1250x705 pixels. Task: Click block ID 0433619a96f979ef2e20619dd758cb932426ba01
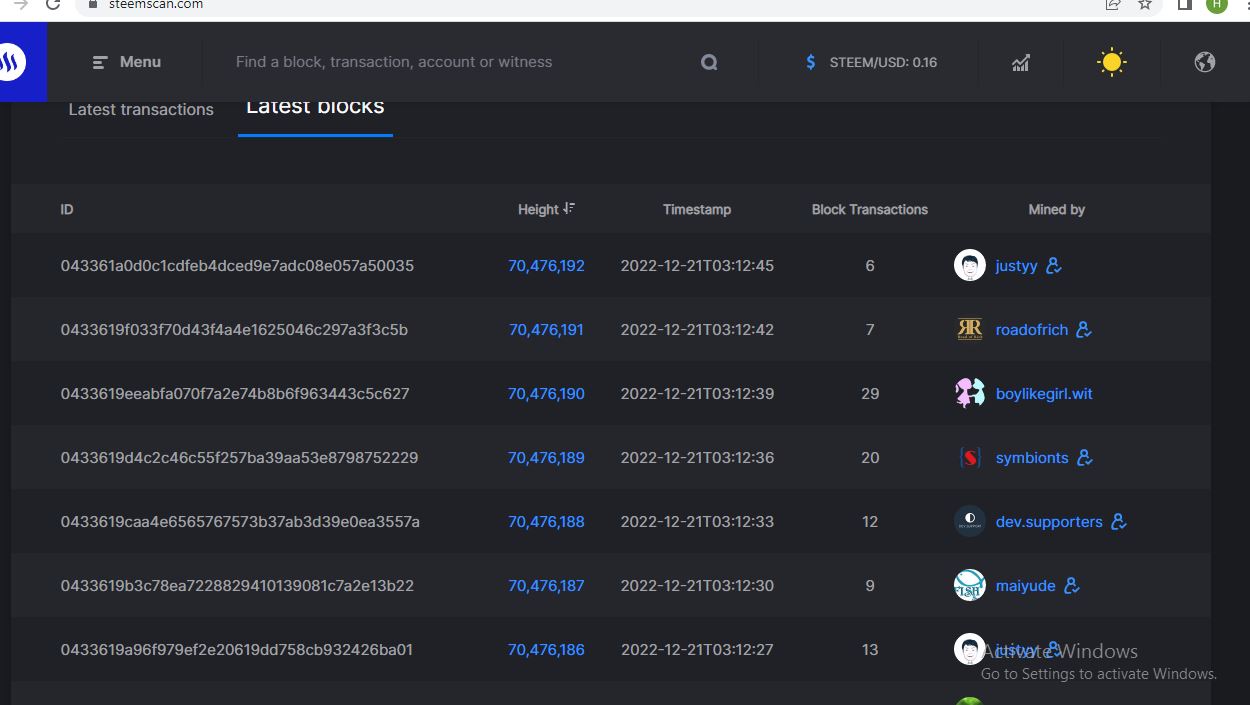(x=236, y=650)
